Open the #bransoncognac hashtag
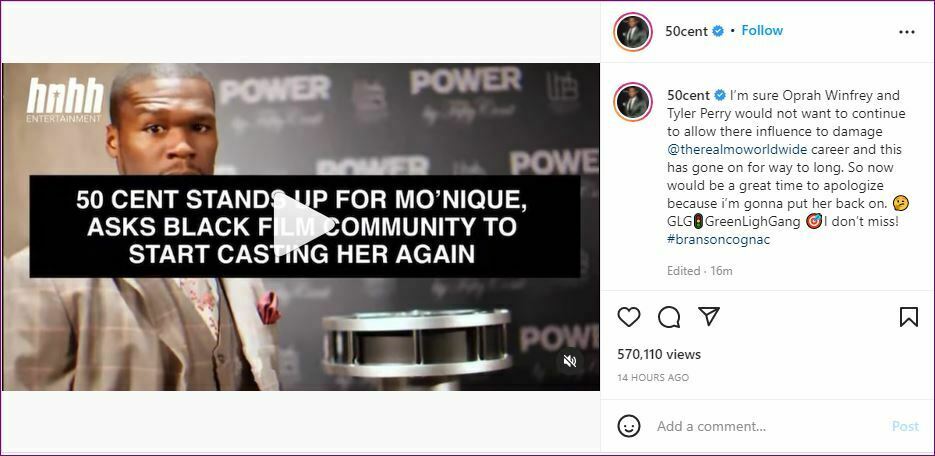Image resolution: width=935 pixels, height=456 pixels. click(x=710, y=240)
